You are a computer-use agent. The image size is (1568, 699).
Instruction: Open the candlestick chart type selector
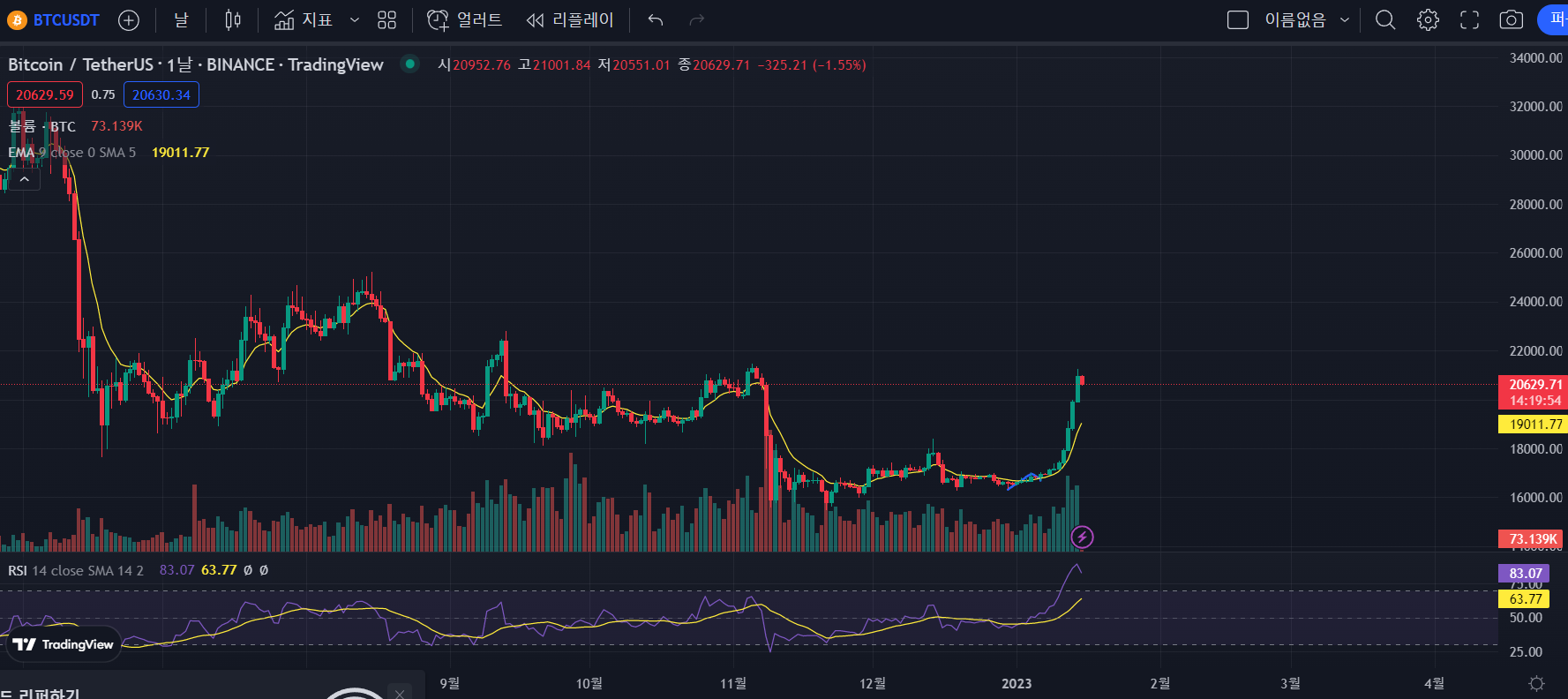(233, 19)
